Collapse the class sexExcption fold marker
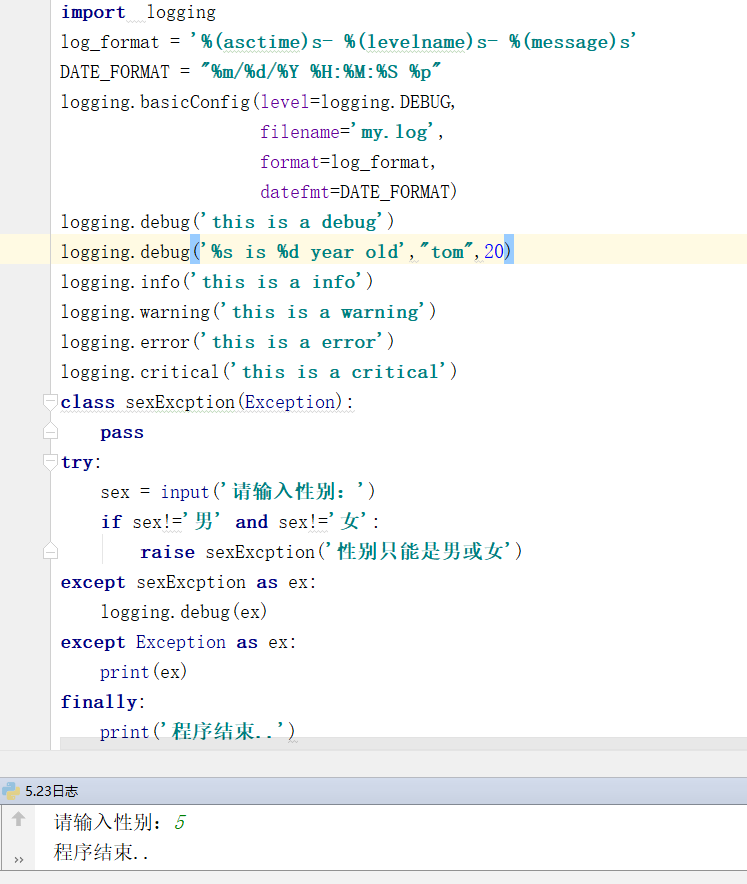Image resolution: width=747 pixels, height=884 pixels. click(50, 402)
